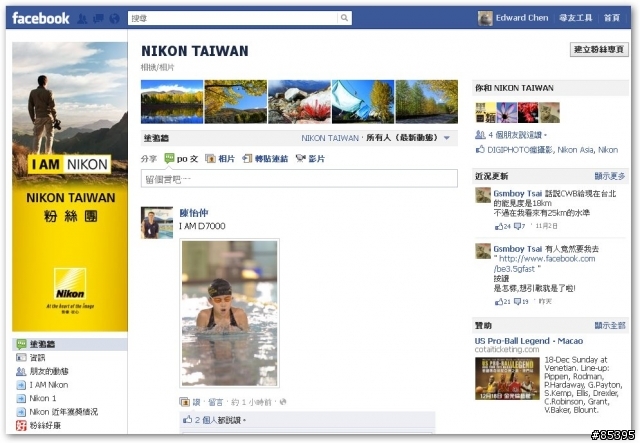Open the 塗鴉牆 wall sidebar item

pyautogui.click(x=70, y=344)
